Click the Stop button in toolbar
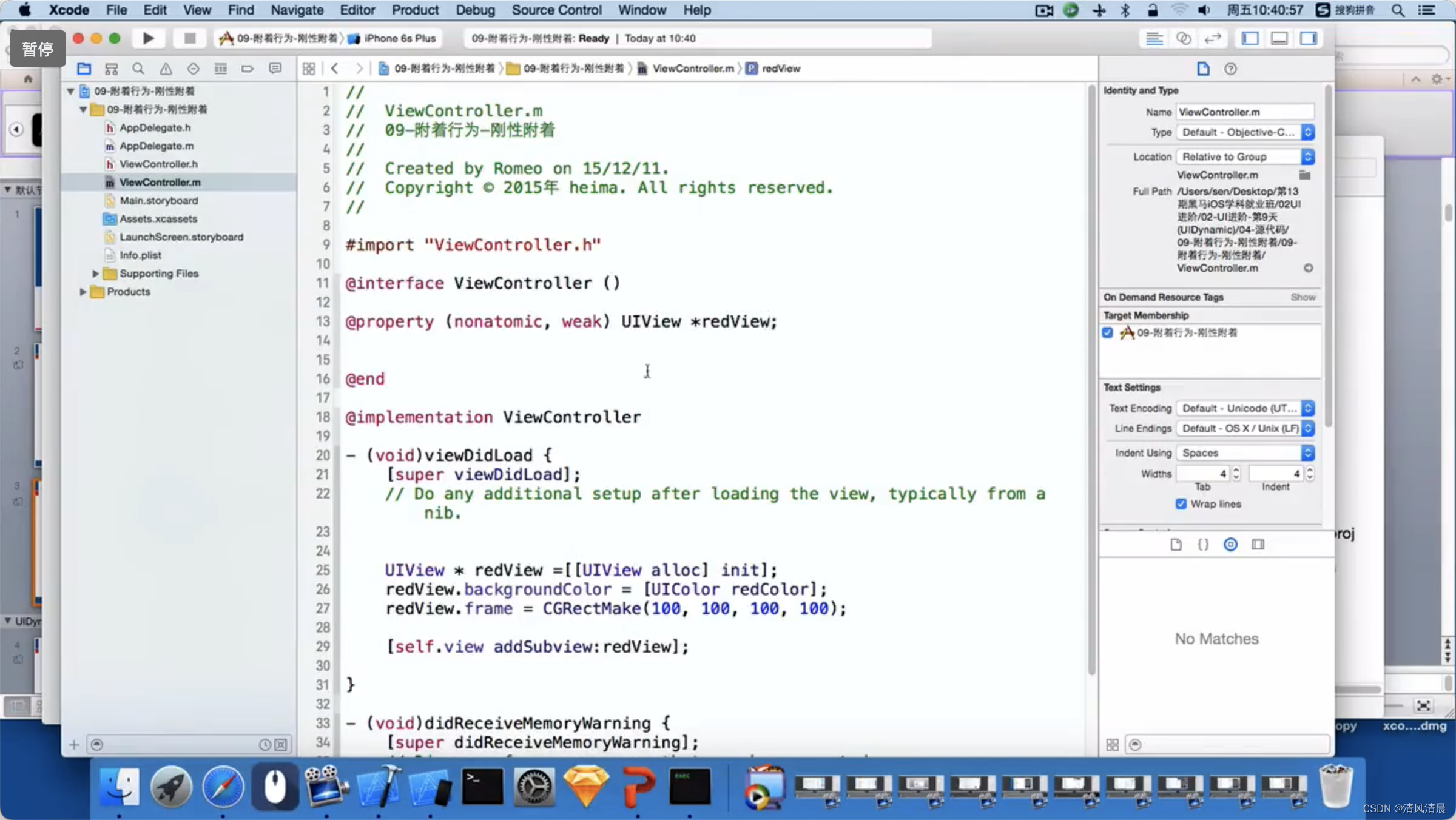 tap(189, 38)
